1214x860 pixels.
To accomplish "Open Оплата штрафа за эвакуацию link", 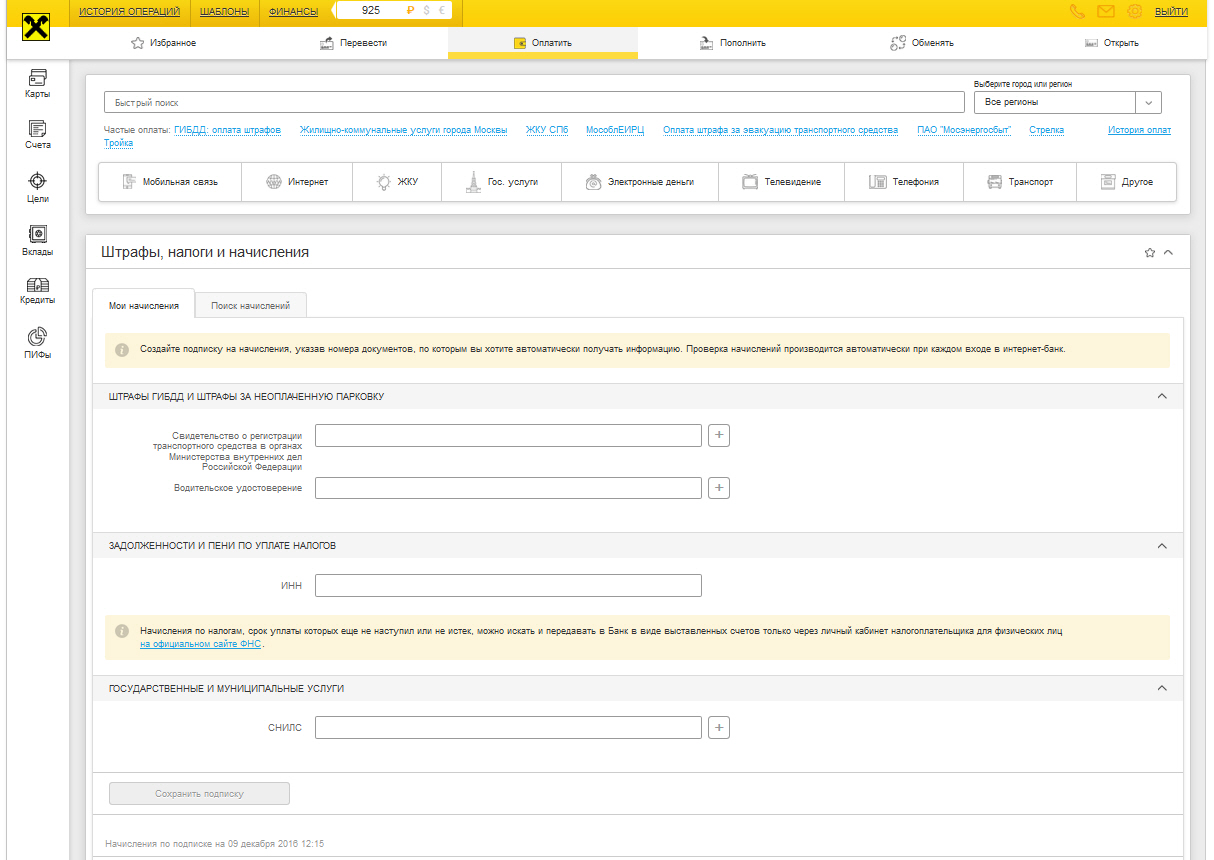I will [x=780, y=130].
